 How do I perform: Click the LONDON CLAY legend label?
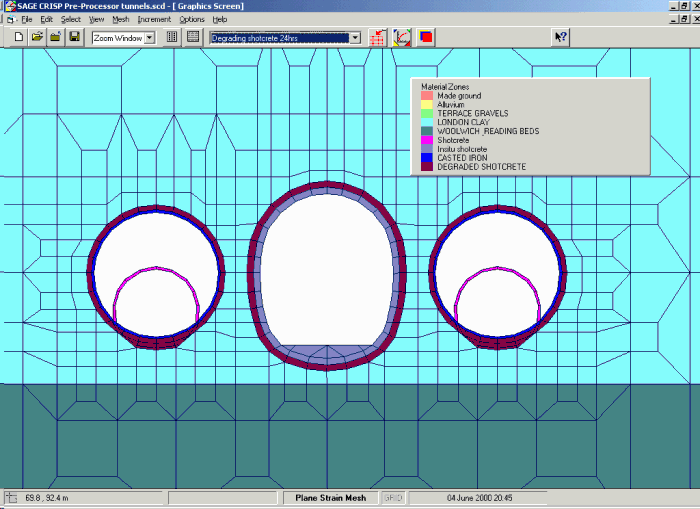(x=463, y=122)
